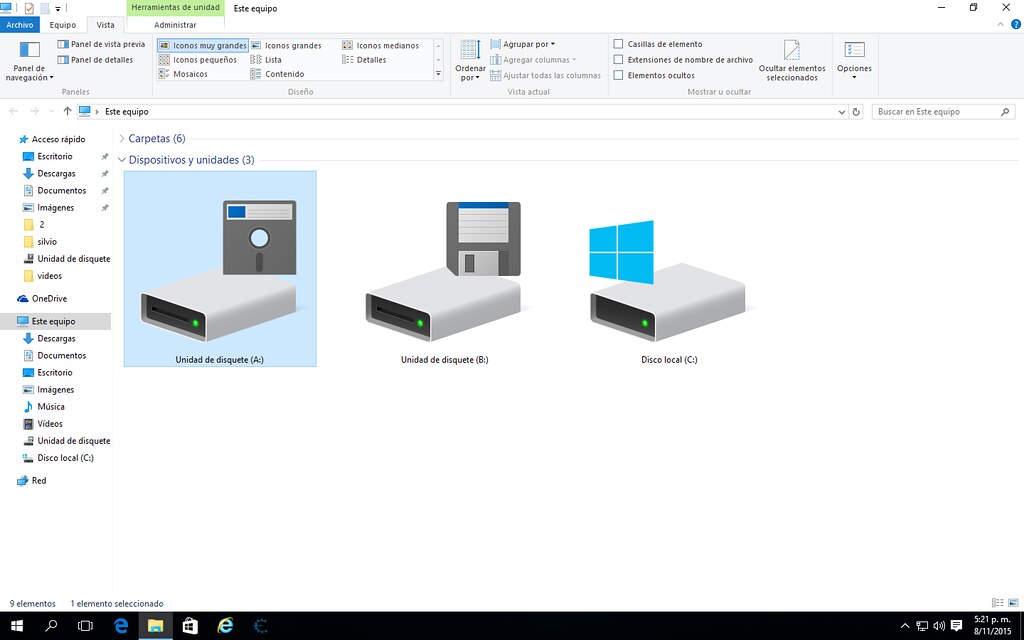This screenshot has width=1024, height=640.
Task: Click the Herramientas de unidad contextual tab
Action: click(x=175, y=8)
